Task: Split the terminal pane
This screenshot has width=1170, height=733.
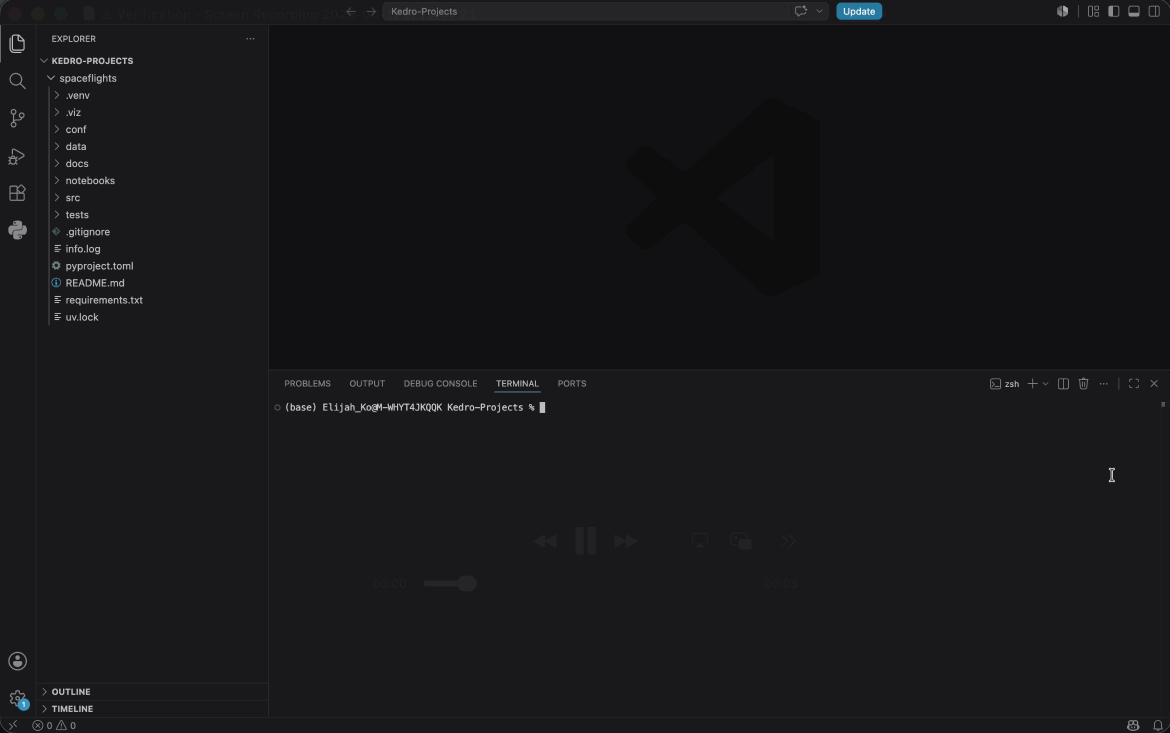Action: (1063, 384)
